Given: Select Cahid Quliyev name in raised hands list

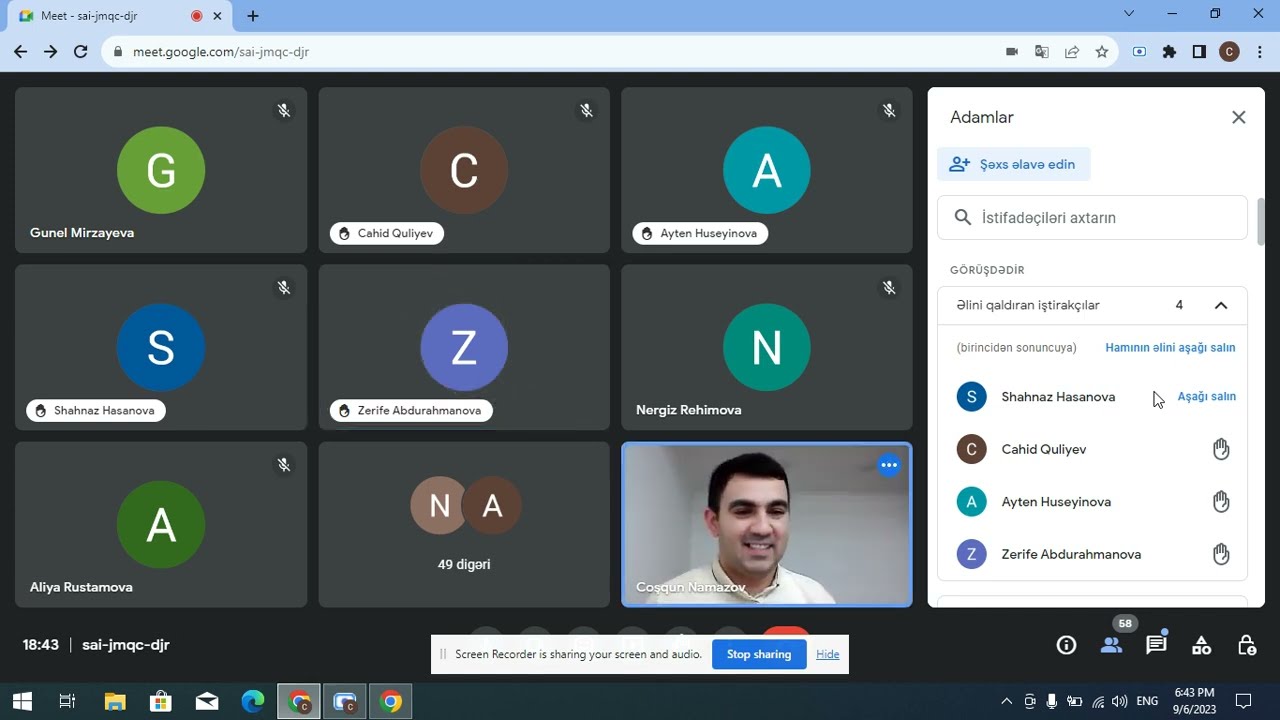Looking at the screenshot, I should pos(1044,449).
